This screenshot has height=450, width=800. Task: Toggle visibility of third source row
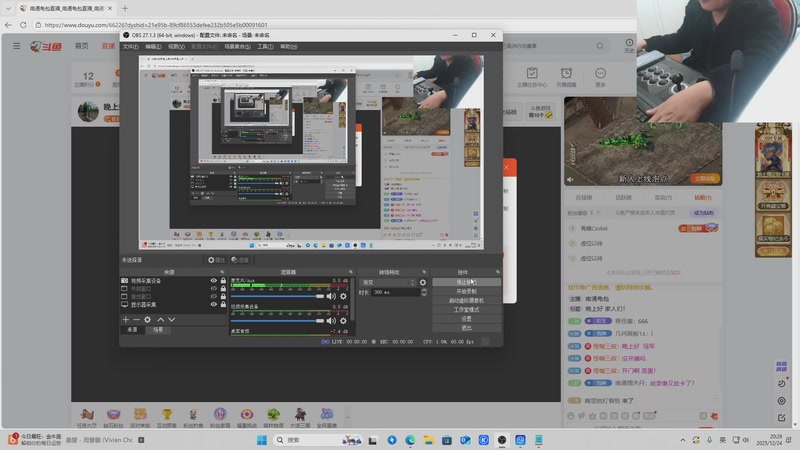214,296
